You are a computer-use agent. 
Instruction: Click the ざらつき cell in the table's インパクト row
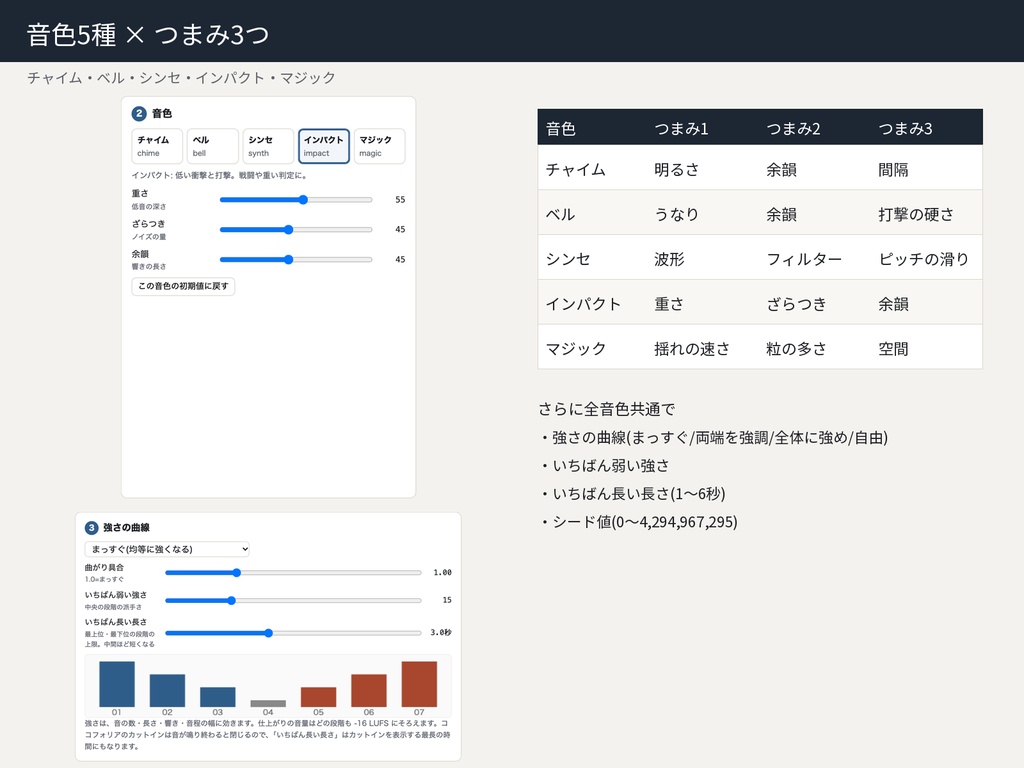[x=796, y=304]
